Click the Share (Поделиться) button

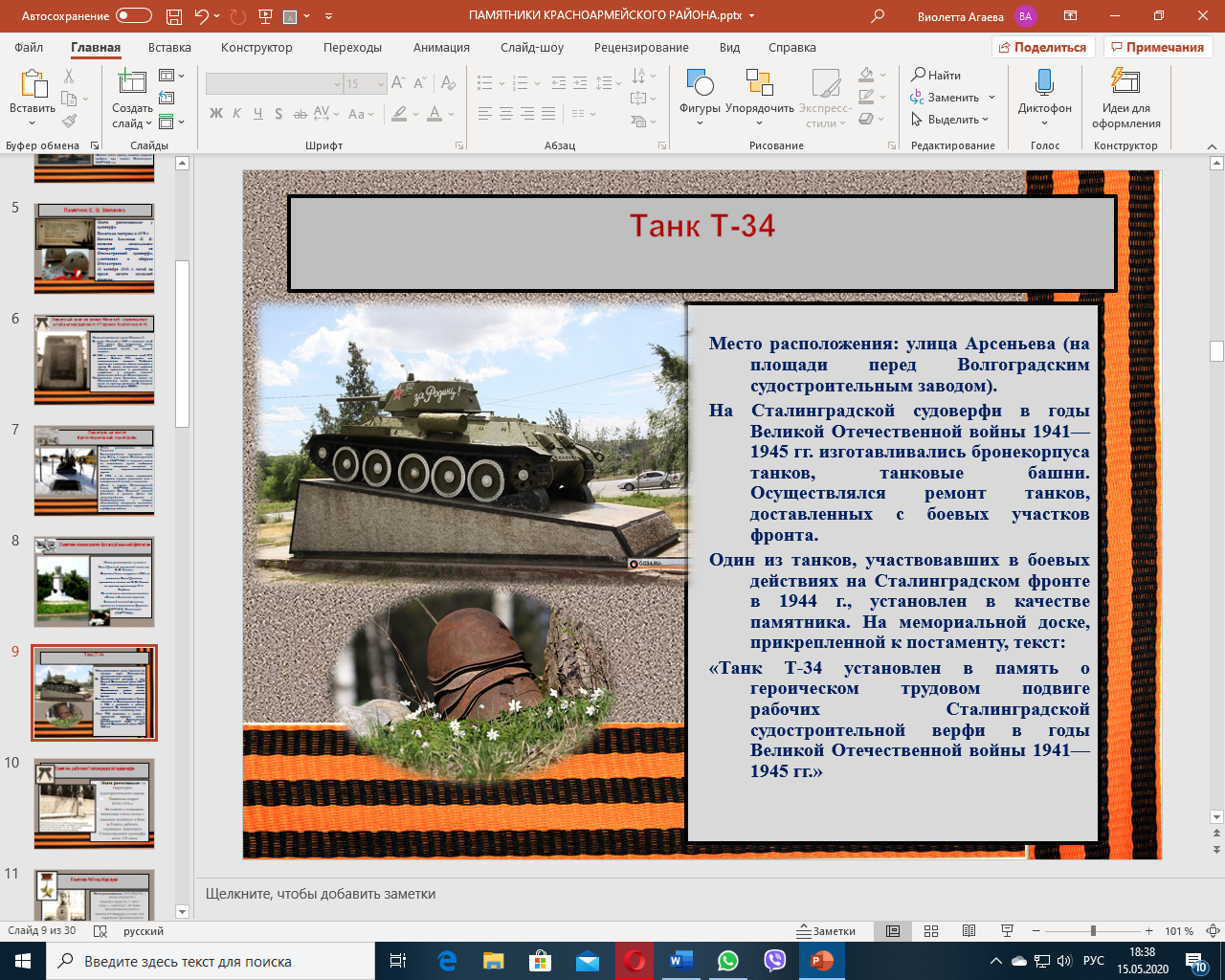pos(1041,47)
